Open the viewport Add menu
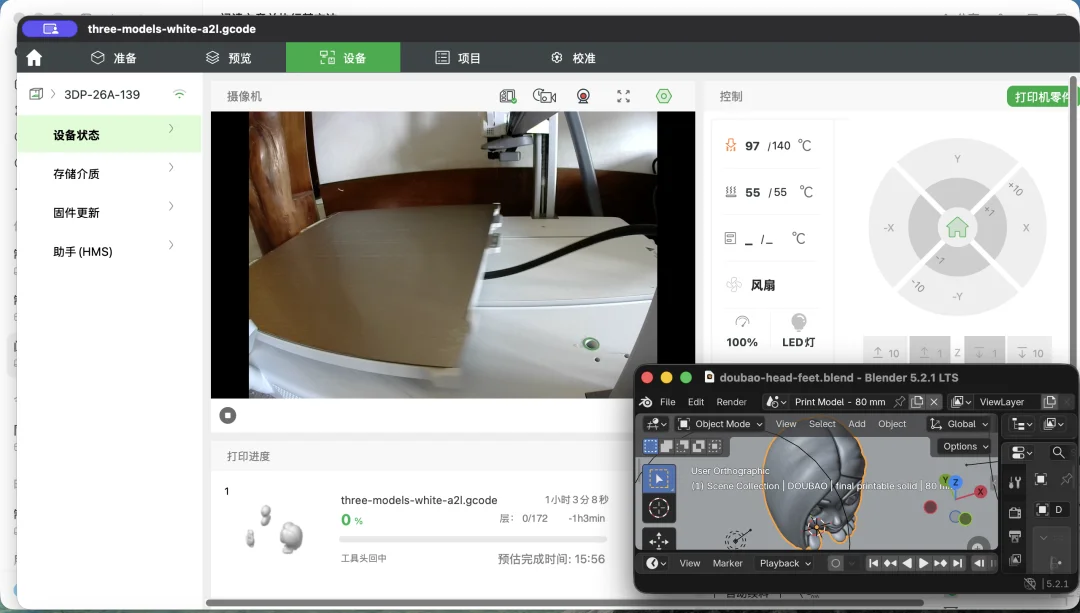This screenshot has height=613, width=1080. pyautogui.click(x=857, y=424)
